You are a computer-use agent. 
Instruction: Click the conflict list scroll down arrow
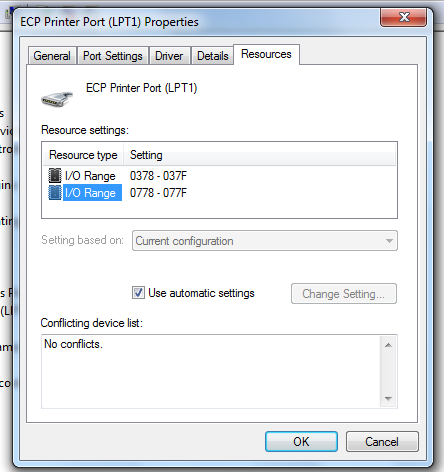(x=388, y=398)
